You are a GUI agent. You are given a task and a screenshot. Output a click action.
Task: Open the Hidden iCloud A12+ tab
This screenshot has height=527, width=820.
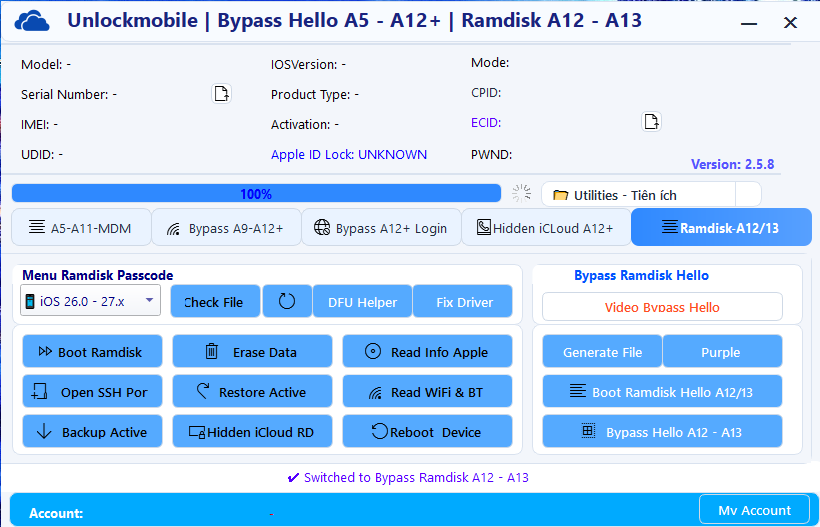click(x=546, y=228)
